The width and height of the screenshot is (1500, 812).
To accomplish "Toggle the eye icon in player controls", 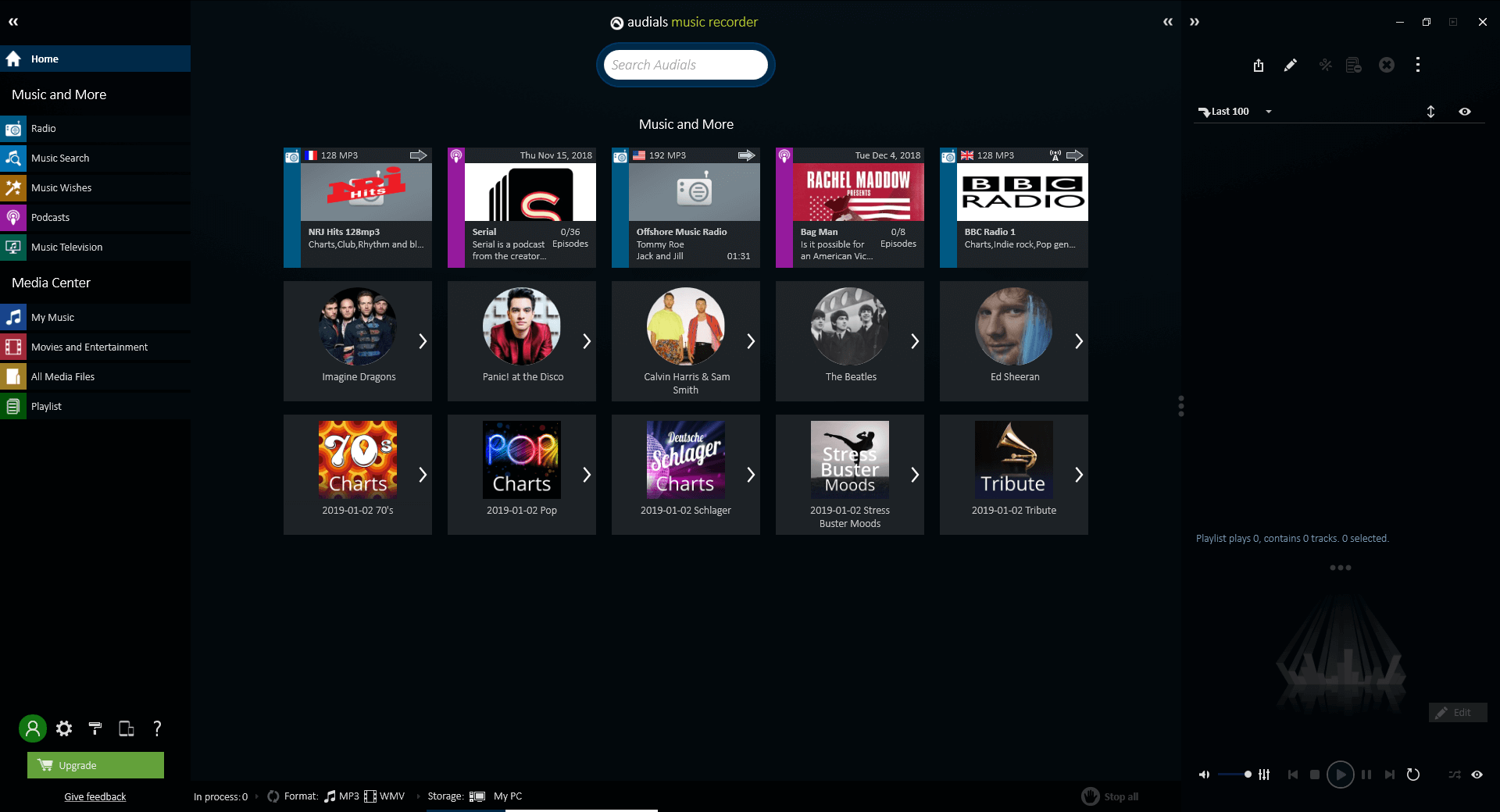I will point(1477,775).
